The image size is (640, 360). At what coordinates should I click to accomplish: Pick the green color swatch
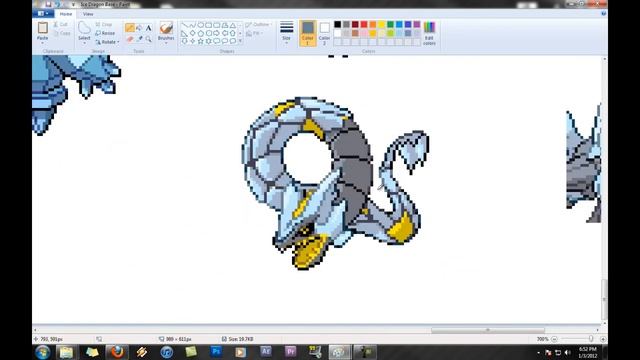click(391, 24)
